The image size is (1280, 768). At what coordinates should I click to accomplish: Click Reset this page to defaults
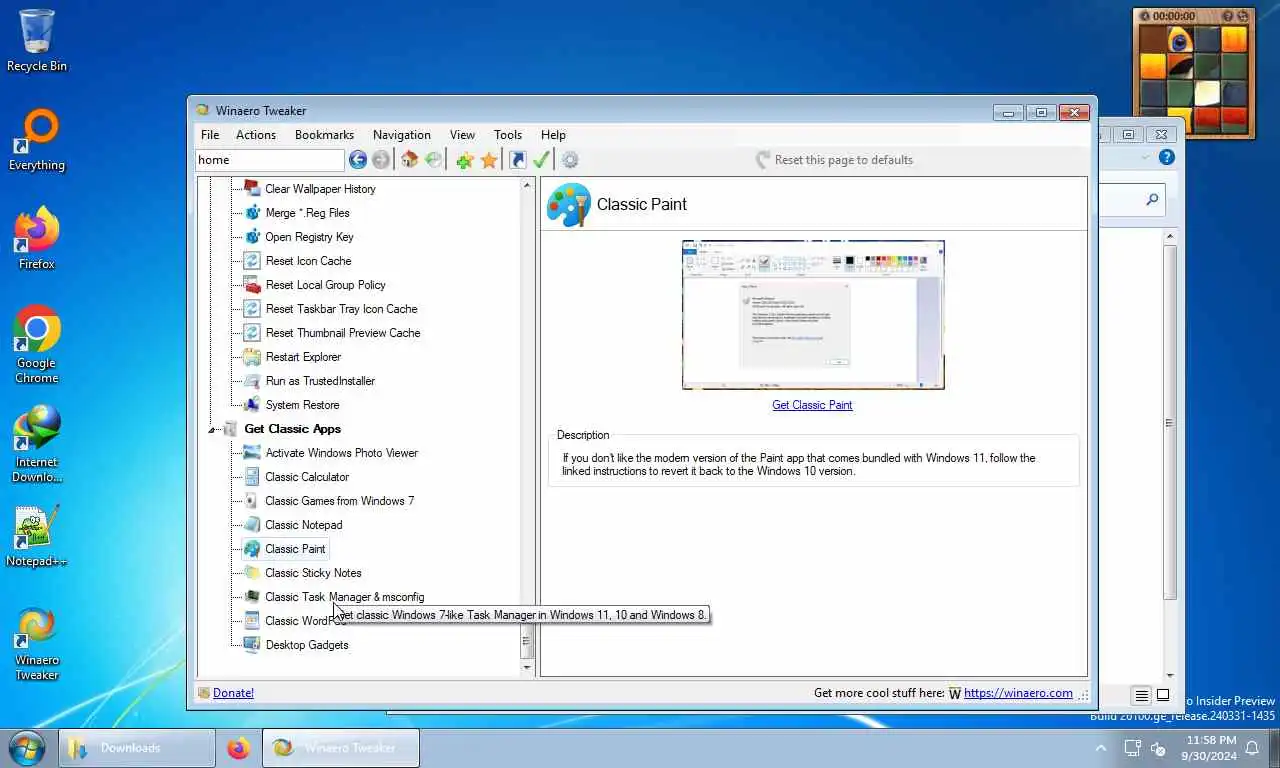point(834,160)
